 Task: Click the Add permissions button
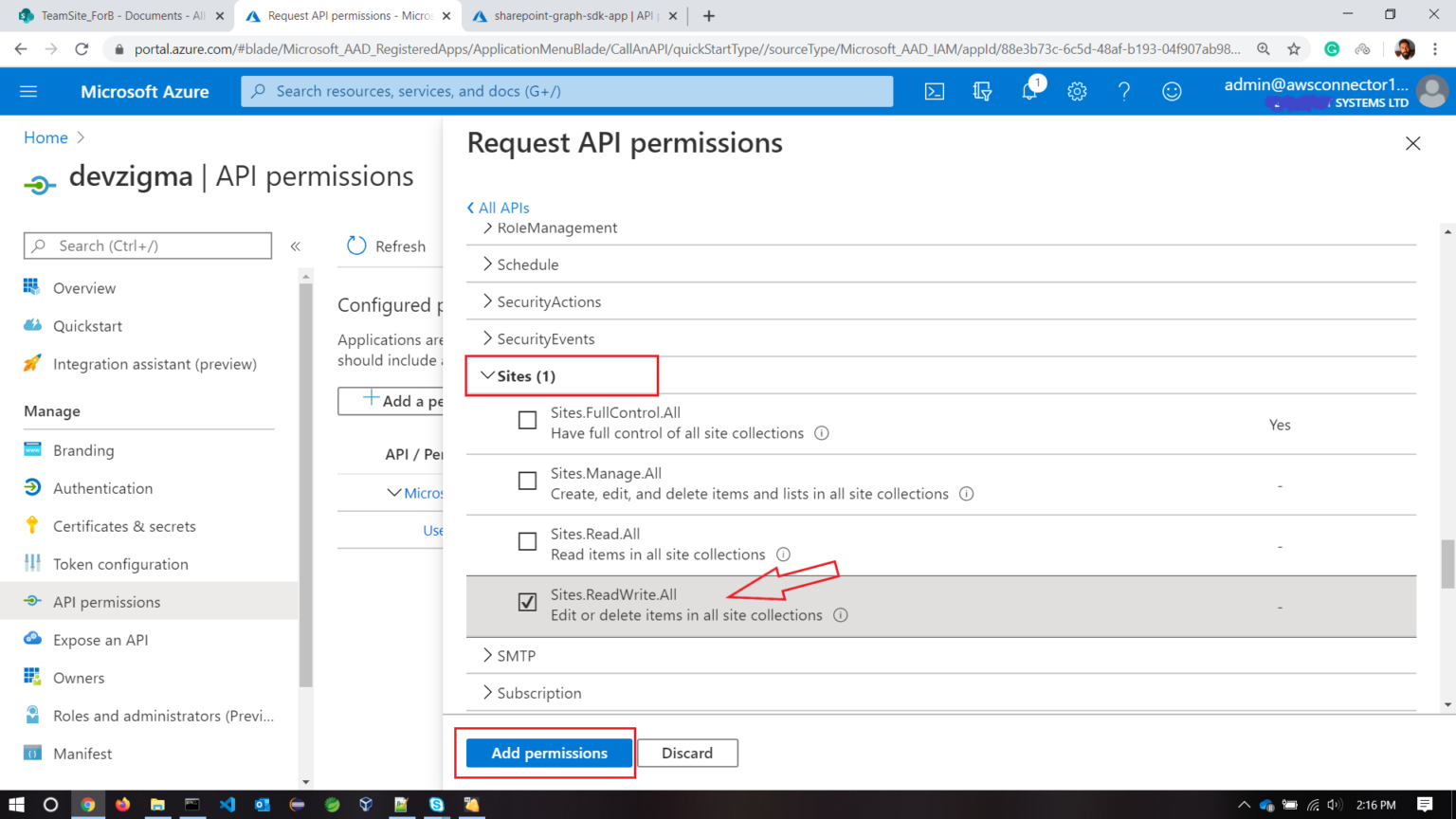pyautogui.click(x=548, y=753)
